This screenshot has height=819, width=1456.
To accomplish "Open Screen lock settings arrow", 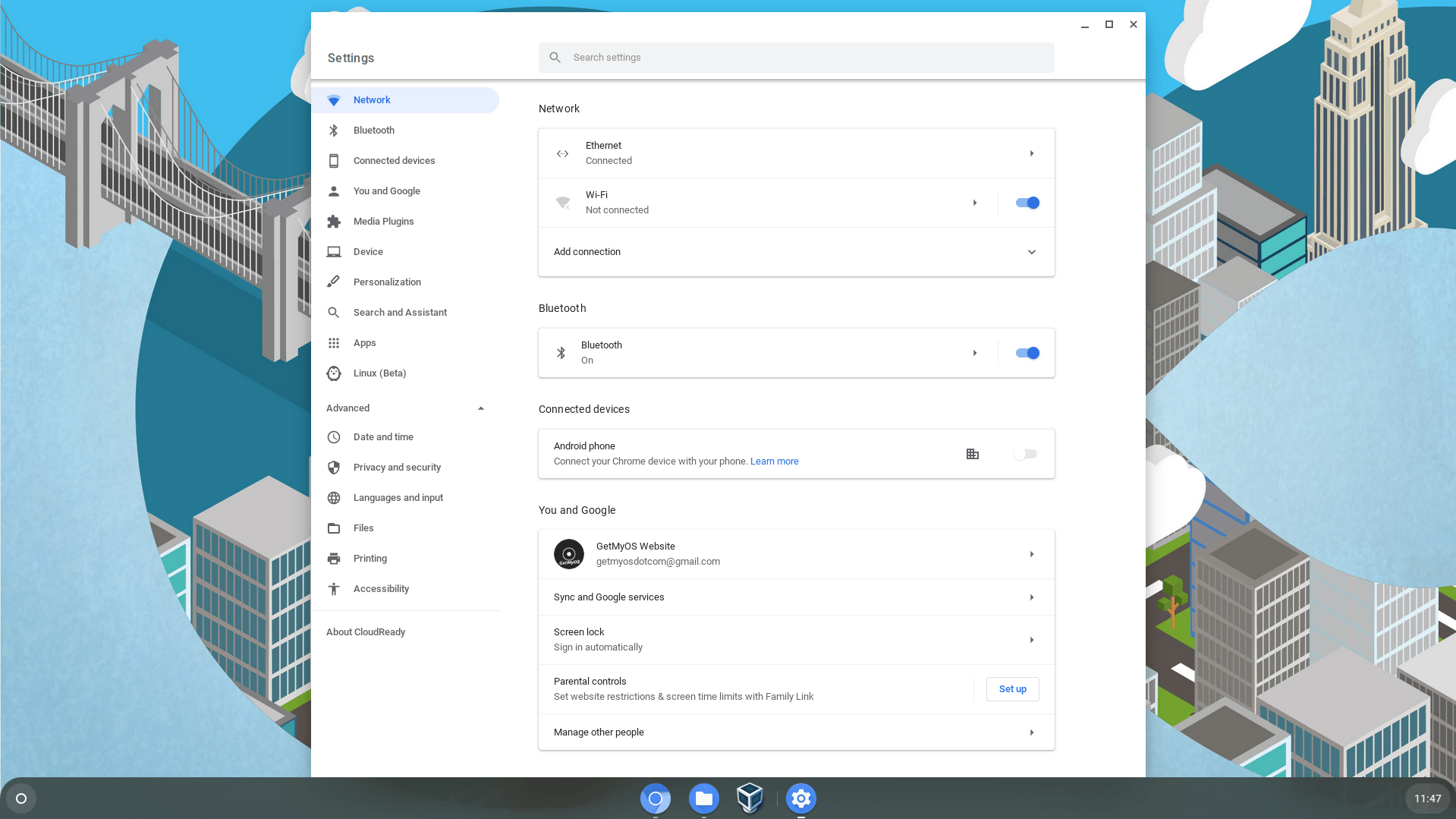I will [x=1032, y=640].
